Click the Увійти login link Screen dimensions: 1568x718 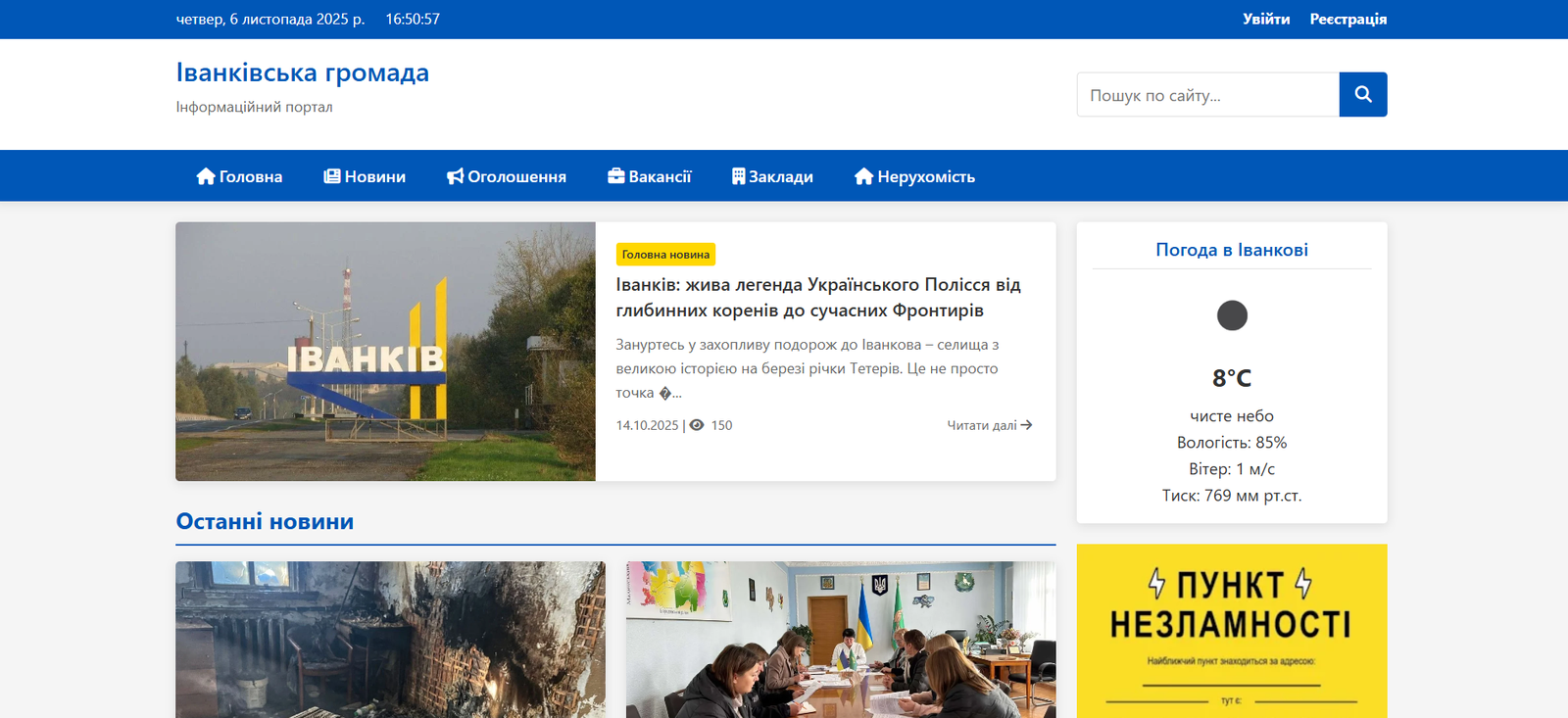coord(1266,19)
